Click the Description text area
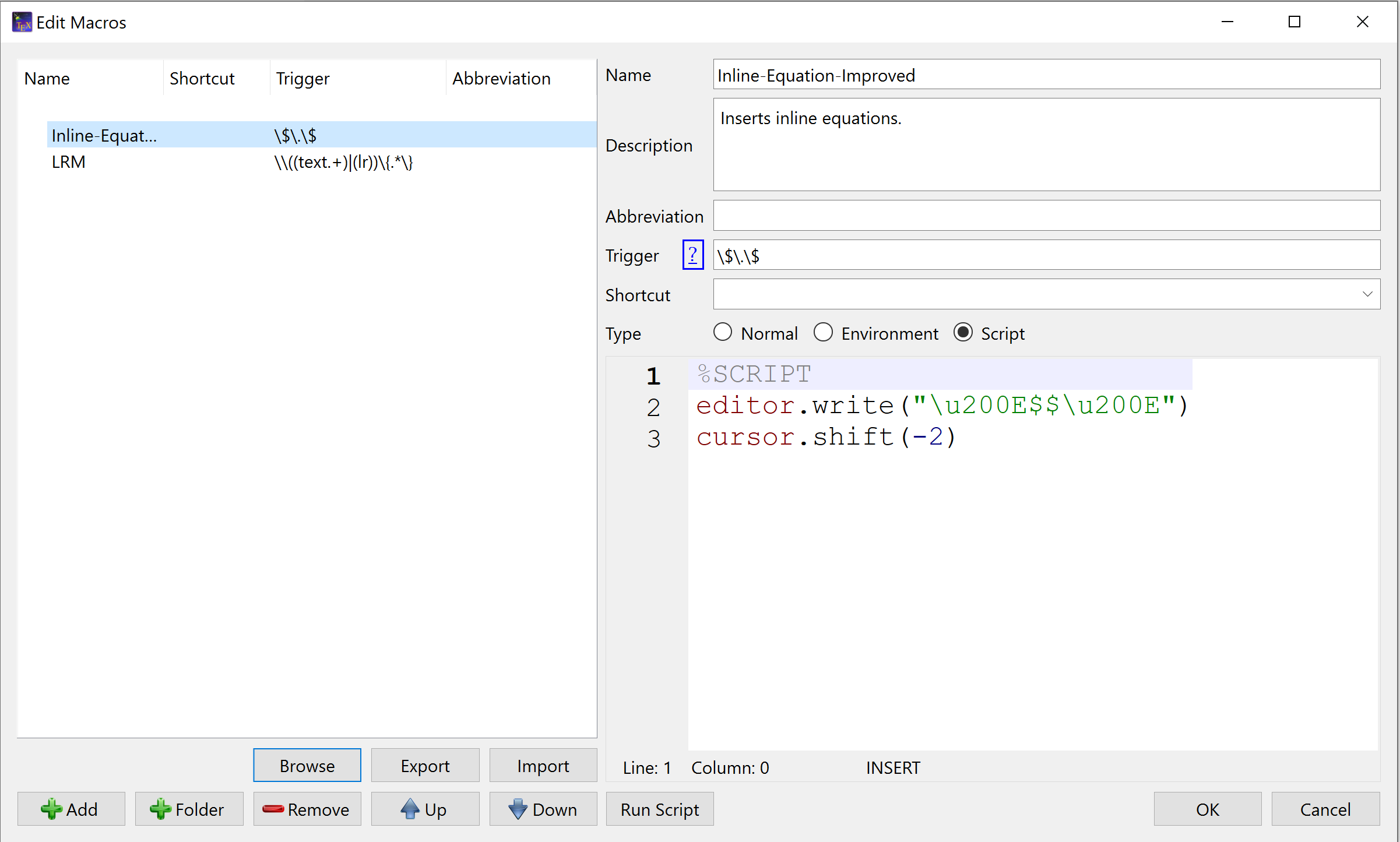The image size is (1400, 842). pyautogui.click(x=1044, y=146)
